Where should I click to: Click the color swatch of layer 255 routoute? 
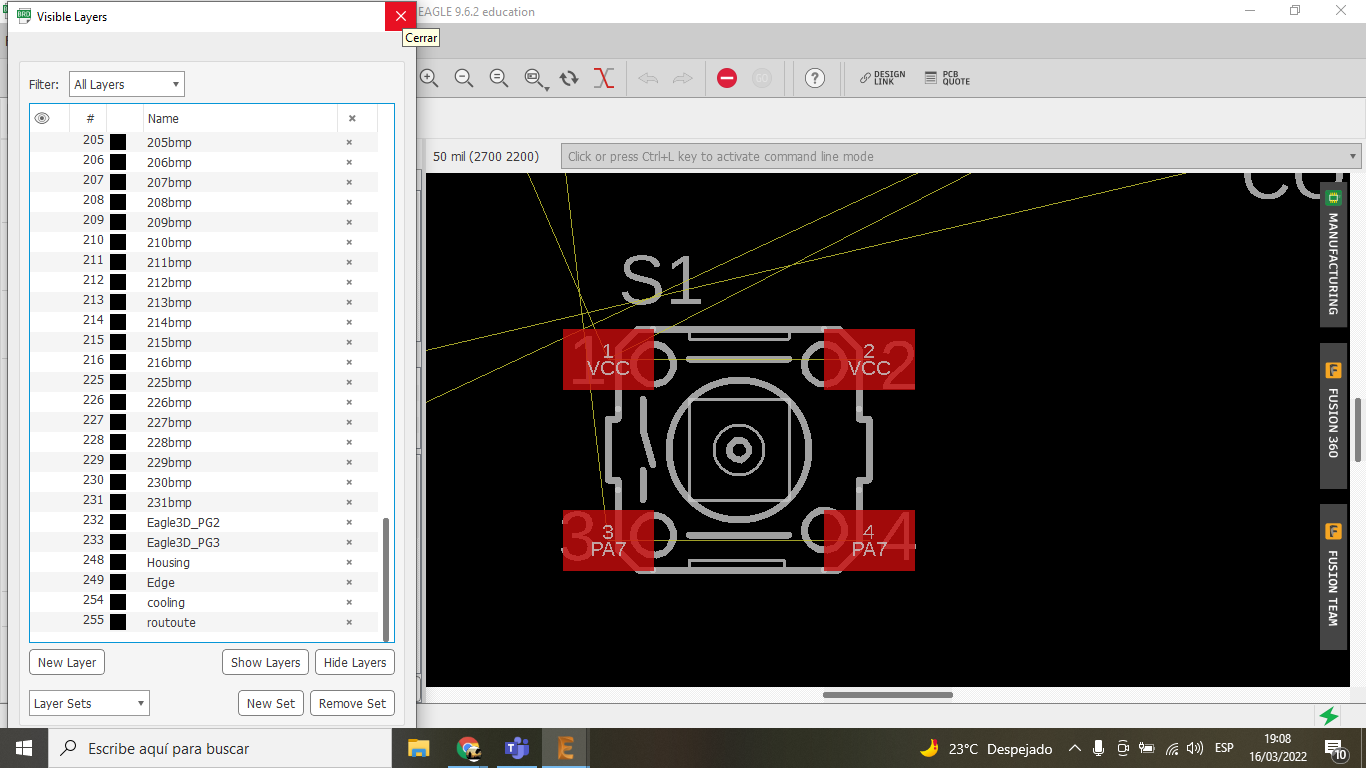(x=118, y=622)
